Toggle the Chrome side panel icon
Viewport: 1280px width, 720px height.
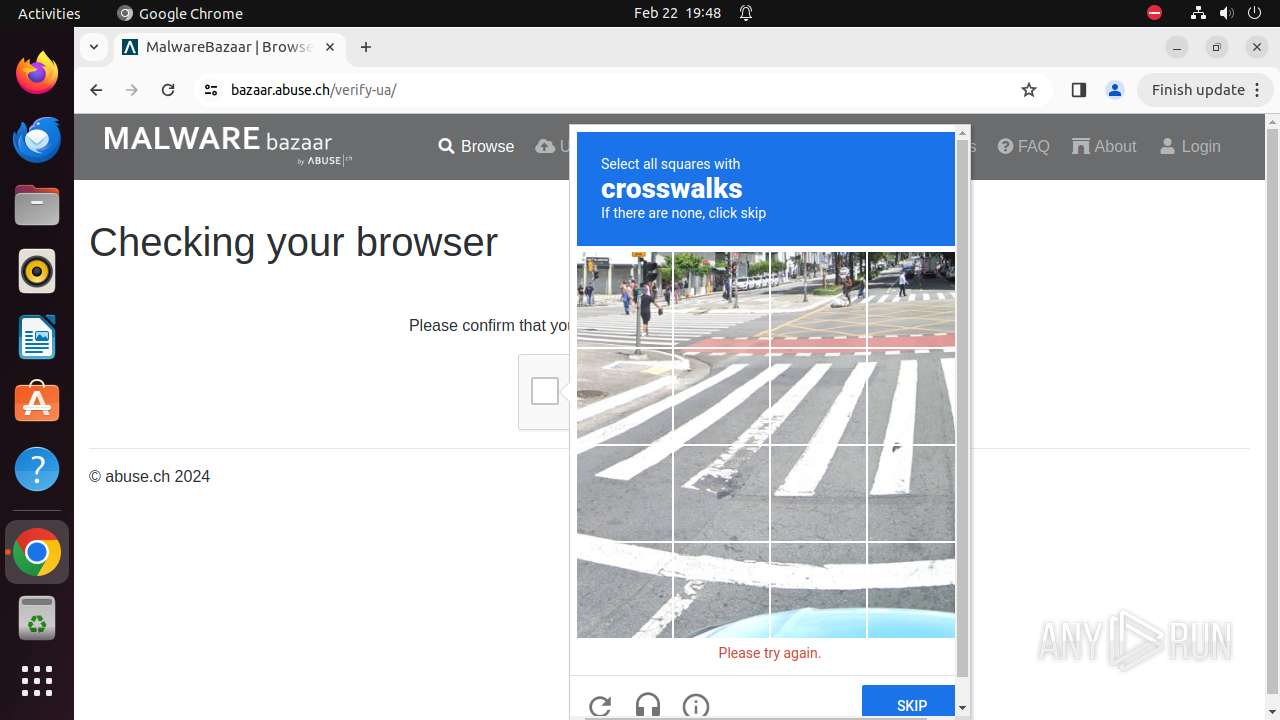point(1078,90)
